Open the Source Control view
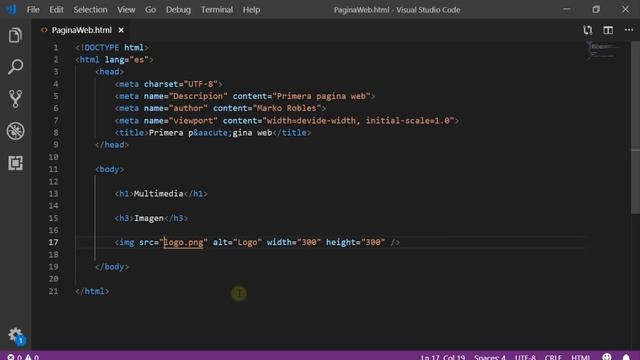 pos(15,99)
